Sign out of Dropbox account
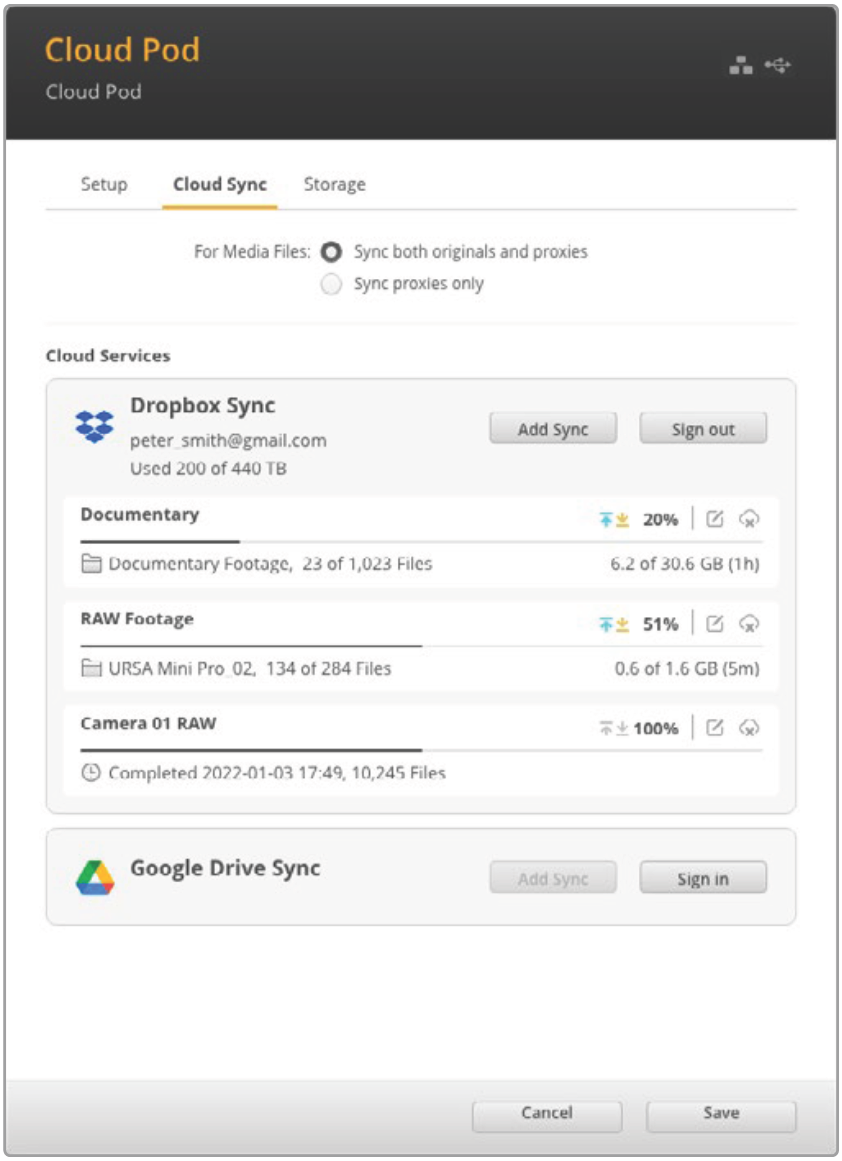This screenshot has width=842, height=1161. pos(703,429)
